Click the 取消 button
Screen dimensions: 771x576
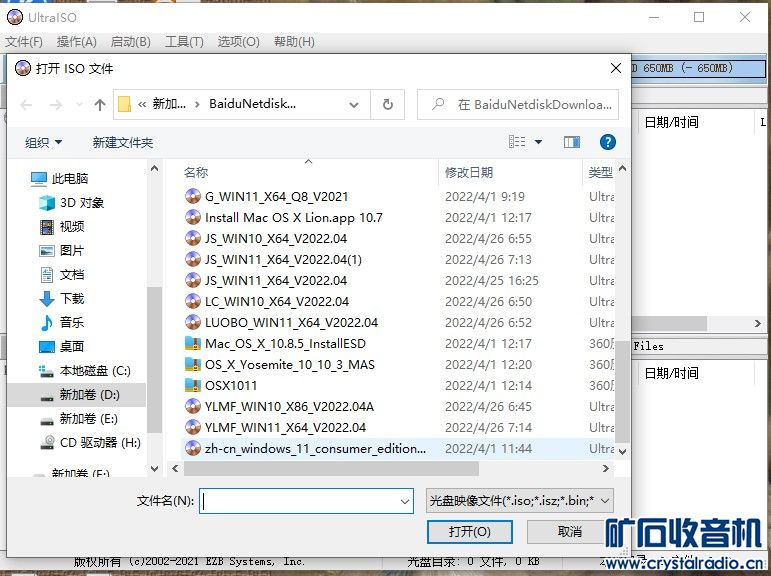tap(569, 532)
